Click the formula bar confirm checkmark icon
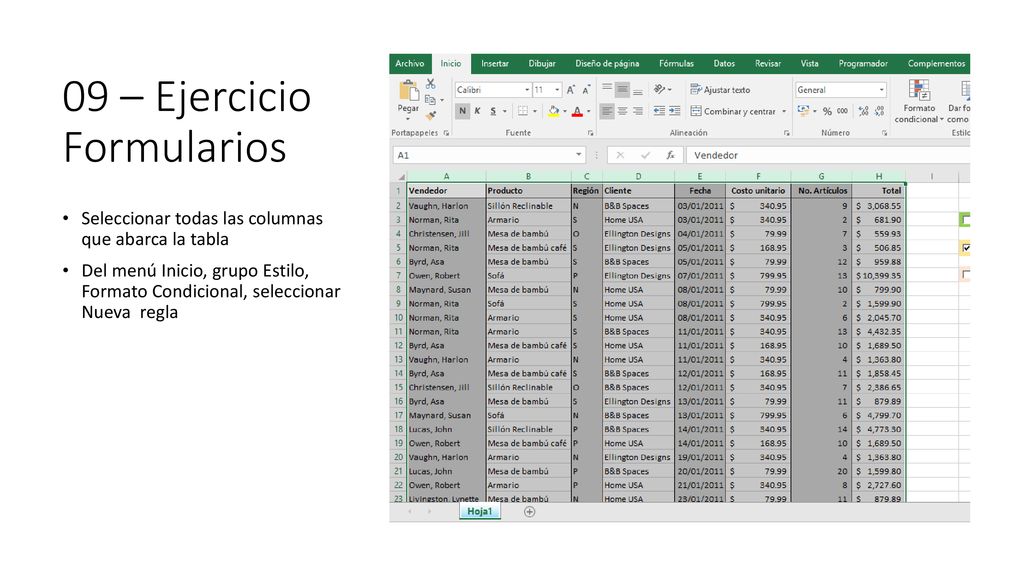 coord(645,155)
